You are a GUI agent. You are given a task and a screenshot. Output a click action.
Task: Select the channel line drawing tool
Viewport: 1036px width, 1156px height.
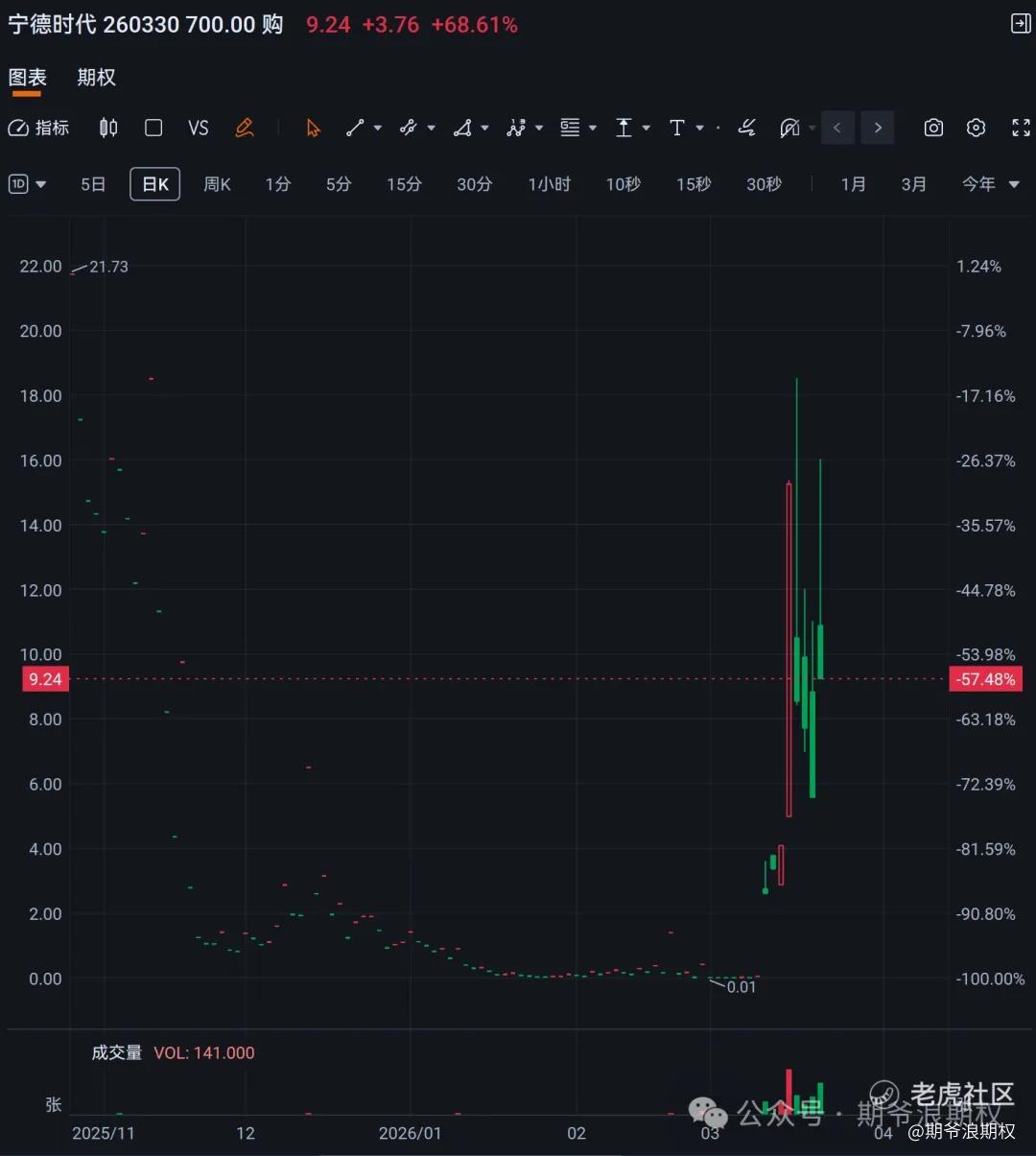(409, 128)
